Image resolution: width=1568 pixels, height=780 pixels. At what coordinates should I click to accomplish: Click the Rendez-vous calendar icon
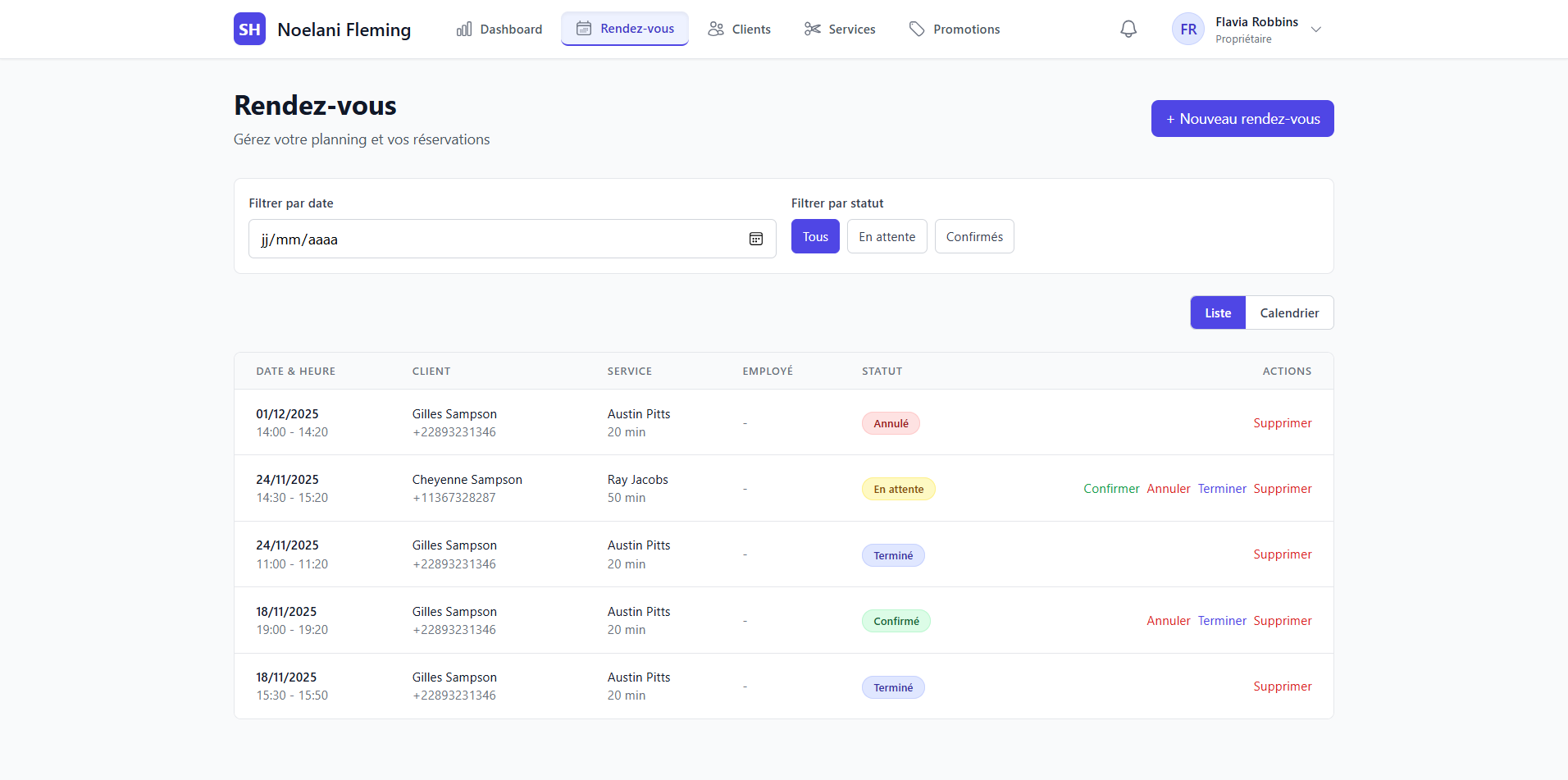click(585, 28)
